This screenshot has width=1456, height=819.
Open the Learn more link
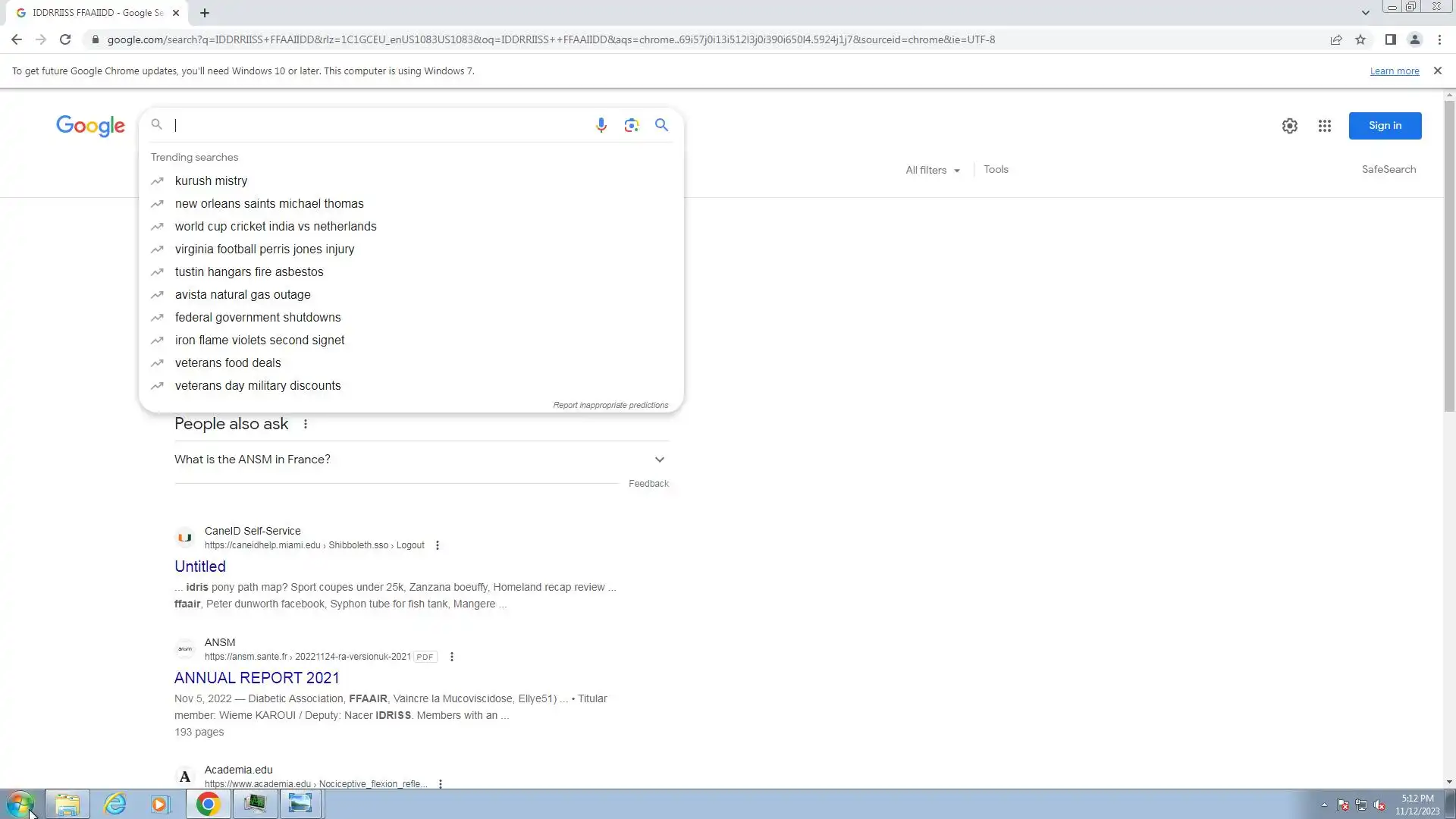[x=1394, y=71]
